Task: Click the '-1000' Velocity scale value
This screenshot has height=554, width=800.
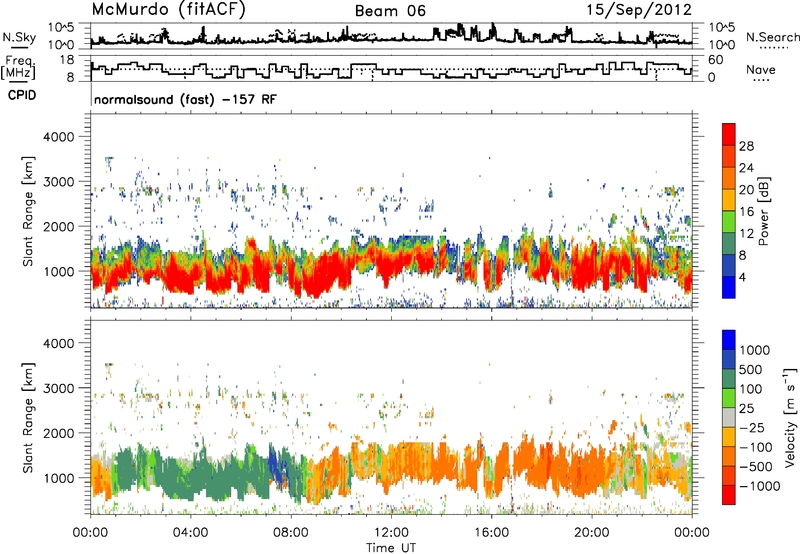Action: [759, 486]
